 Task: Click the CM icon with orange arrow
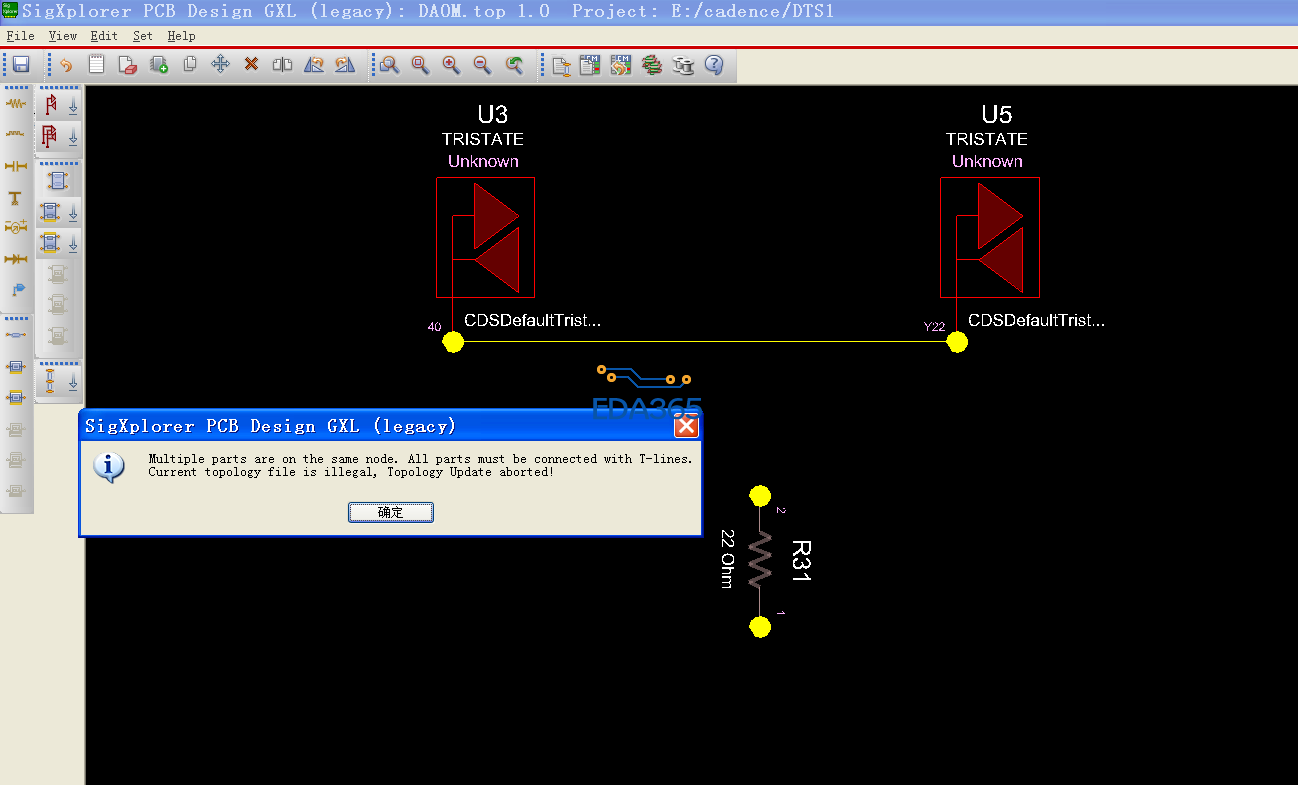pyautogui.click(x=620, y=65)
